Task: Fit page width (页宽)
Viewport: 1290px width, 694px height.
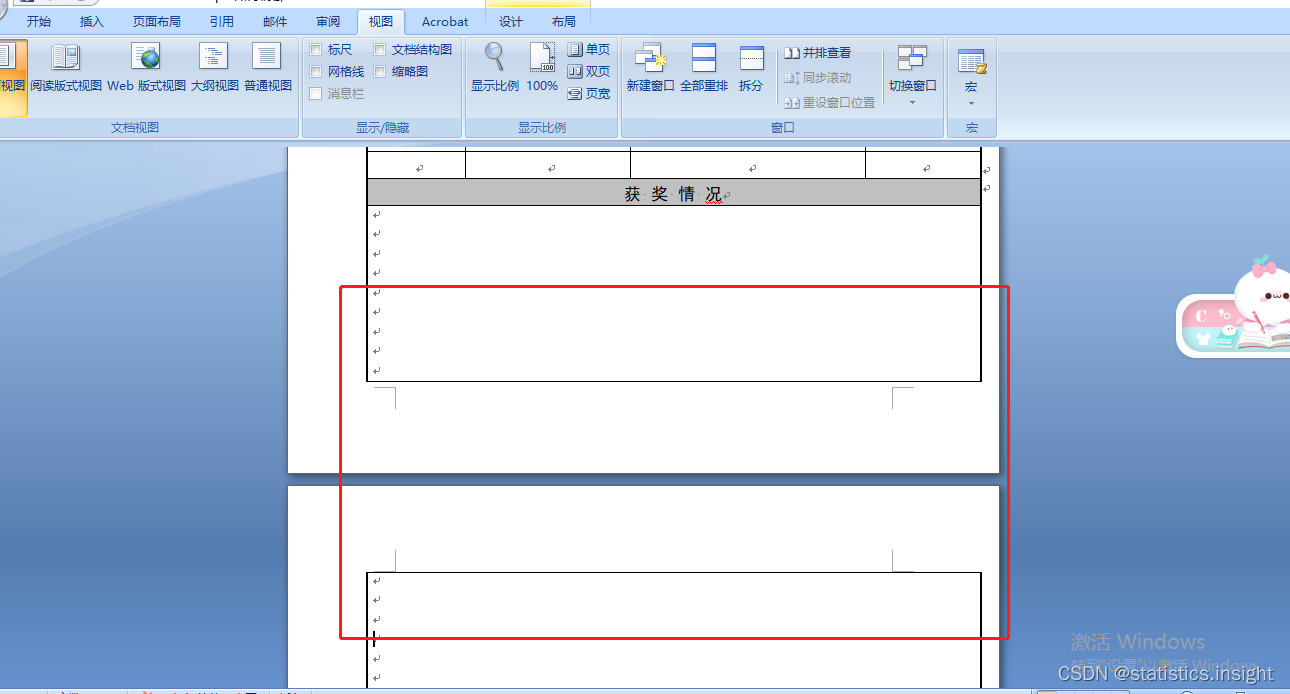Action: tap(589, 94)
